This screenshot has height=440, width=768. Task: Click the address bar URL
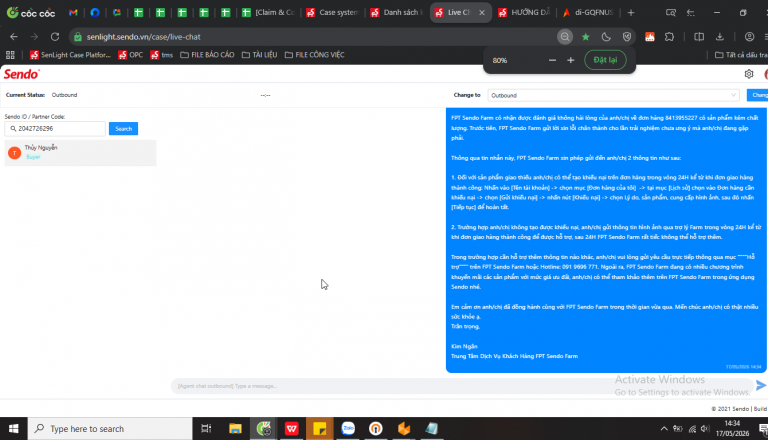click(144, 37)
